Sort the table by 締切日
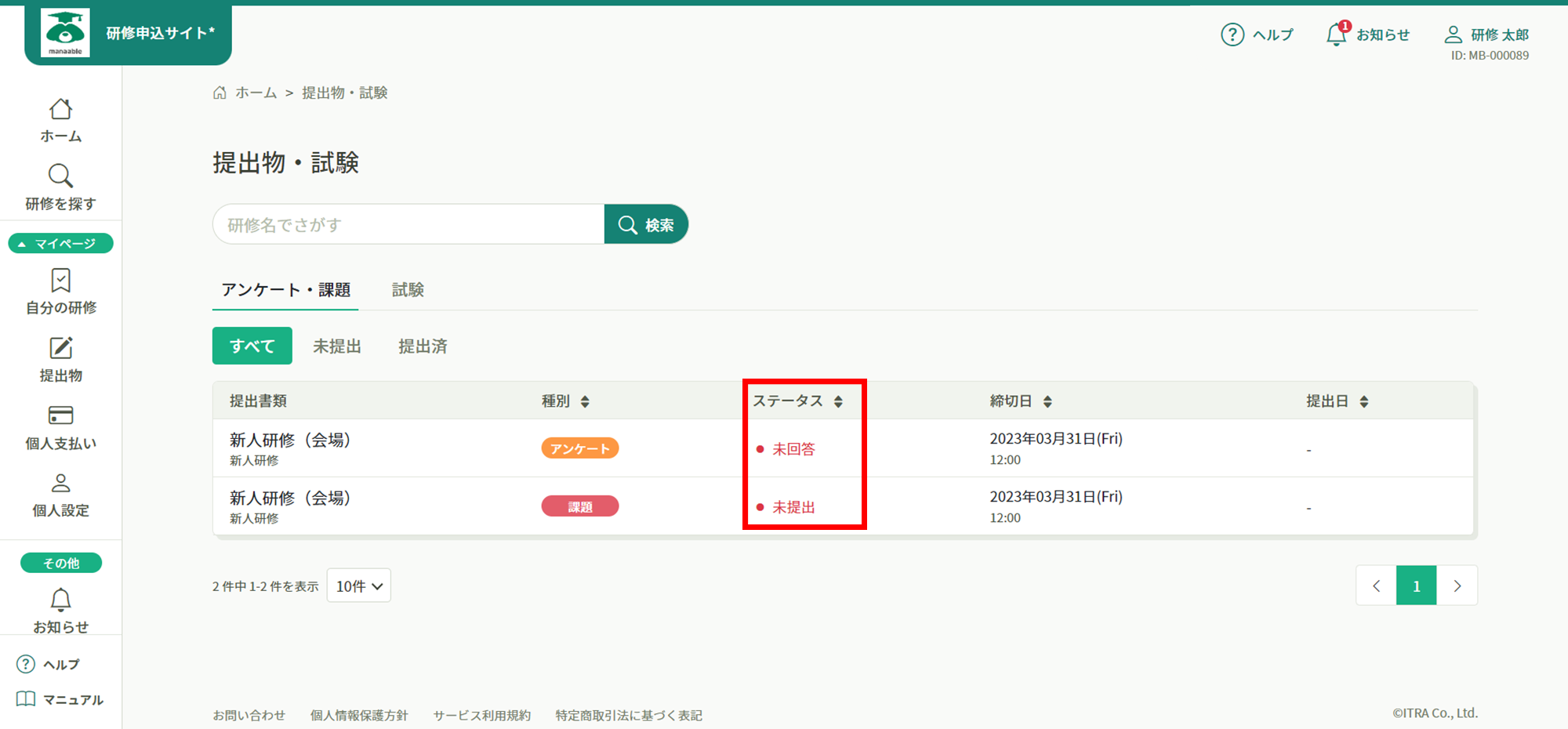Image resolution: width=1568 pixels, height=729 pixels. click(x=1047, y=401)
